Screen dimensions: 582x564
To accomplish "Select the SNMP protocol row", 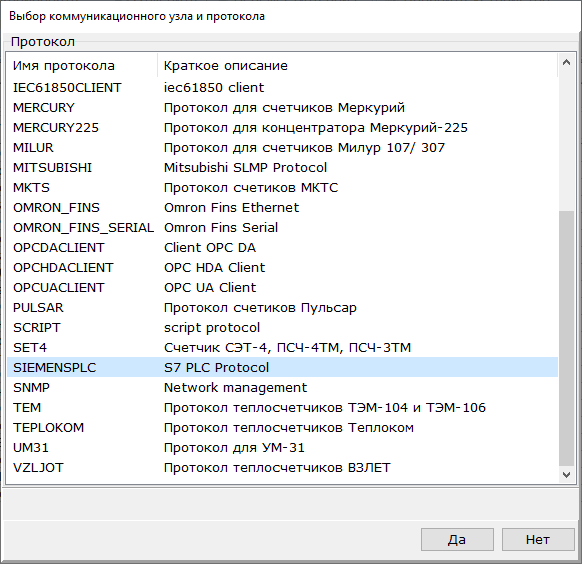I will [282, 388].
